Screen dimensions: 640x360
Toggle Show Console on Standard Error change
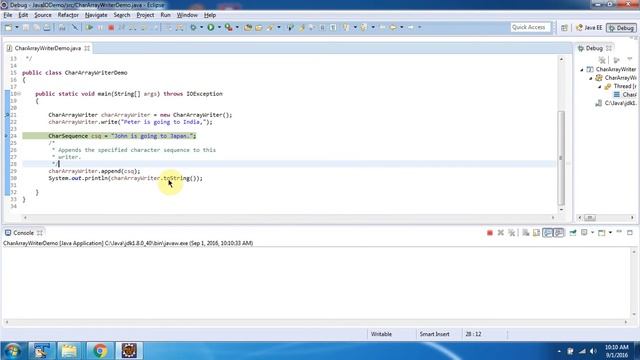[x=559, y=233]
